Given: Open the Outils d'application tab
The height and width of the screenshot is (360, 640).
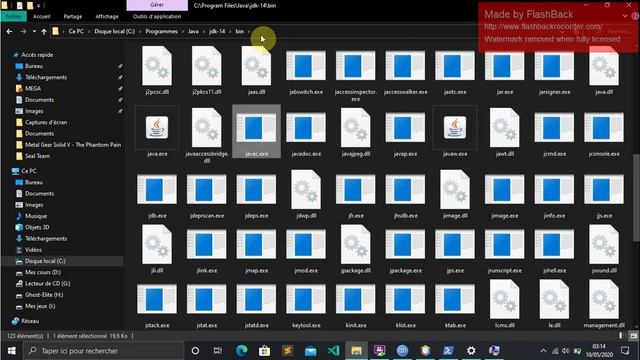Looking at the screenshot, I should click(x=157, y=16).
